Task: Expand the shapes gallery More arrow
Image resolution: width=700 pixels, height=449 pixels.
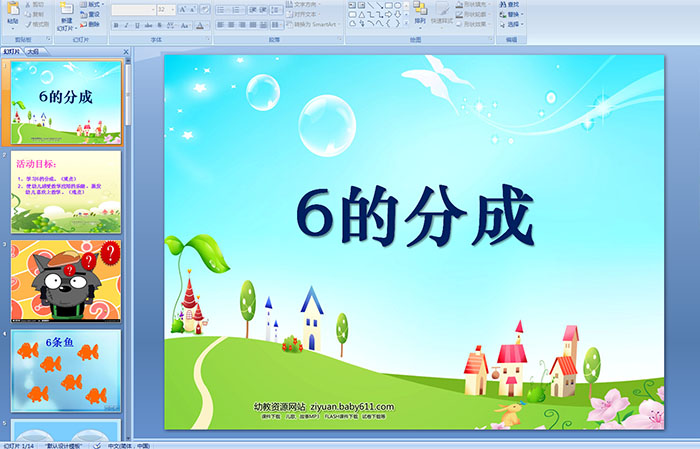Action: pos(406,23)
